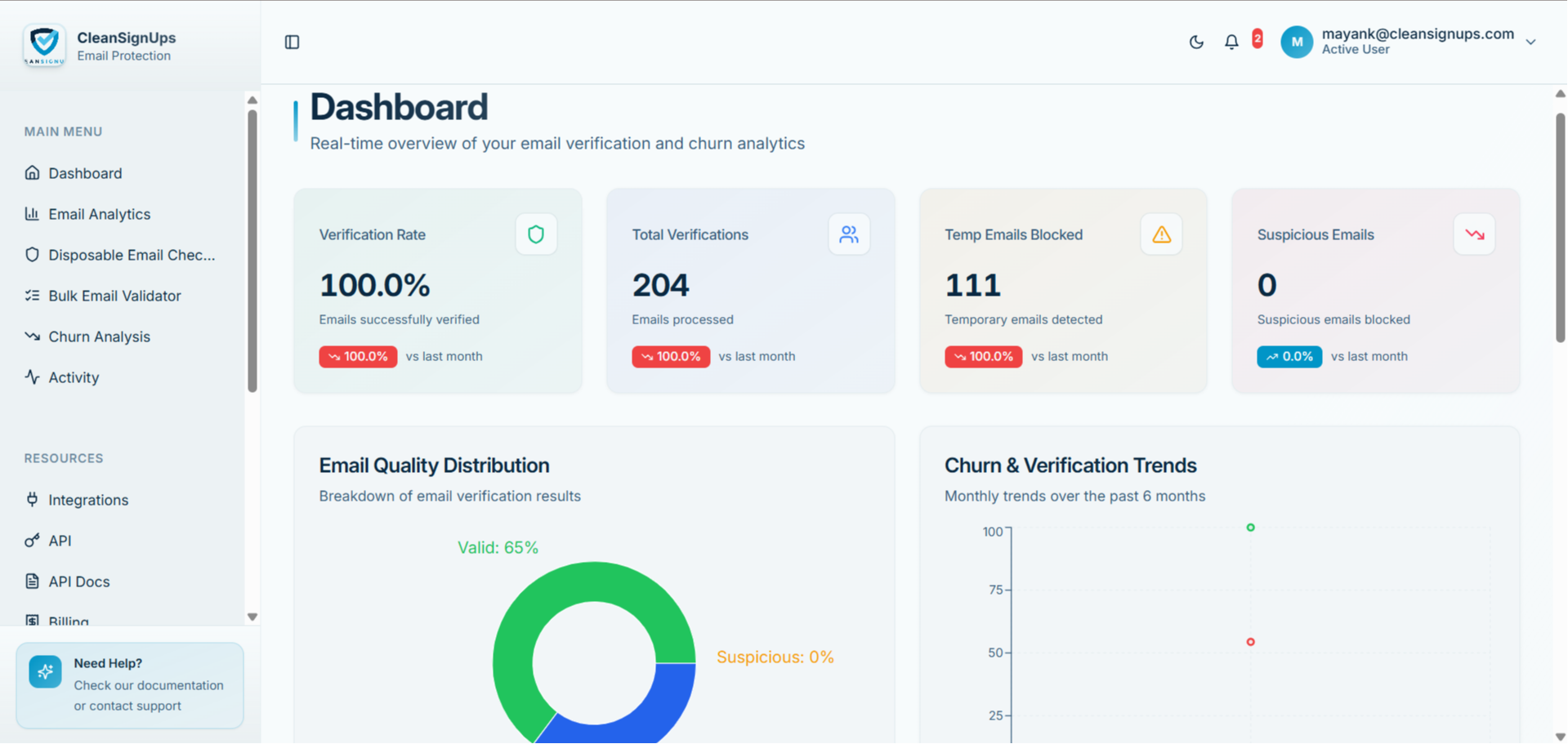This screenshot has width=1568, height=744.
Task: Click the Disposable Email Checker shield icon
Action: (x=31, y=255)
